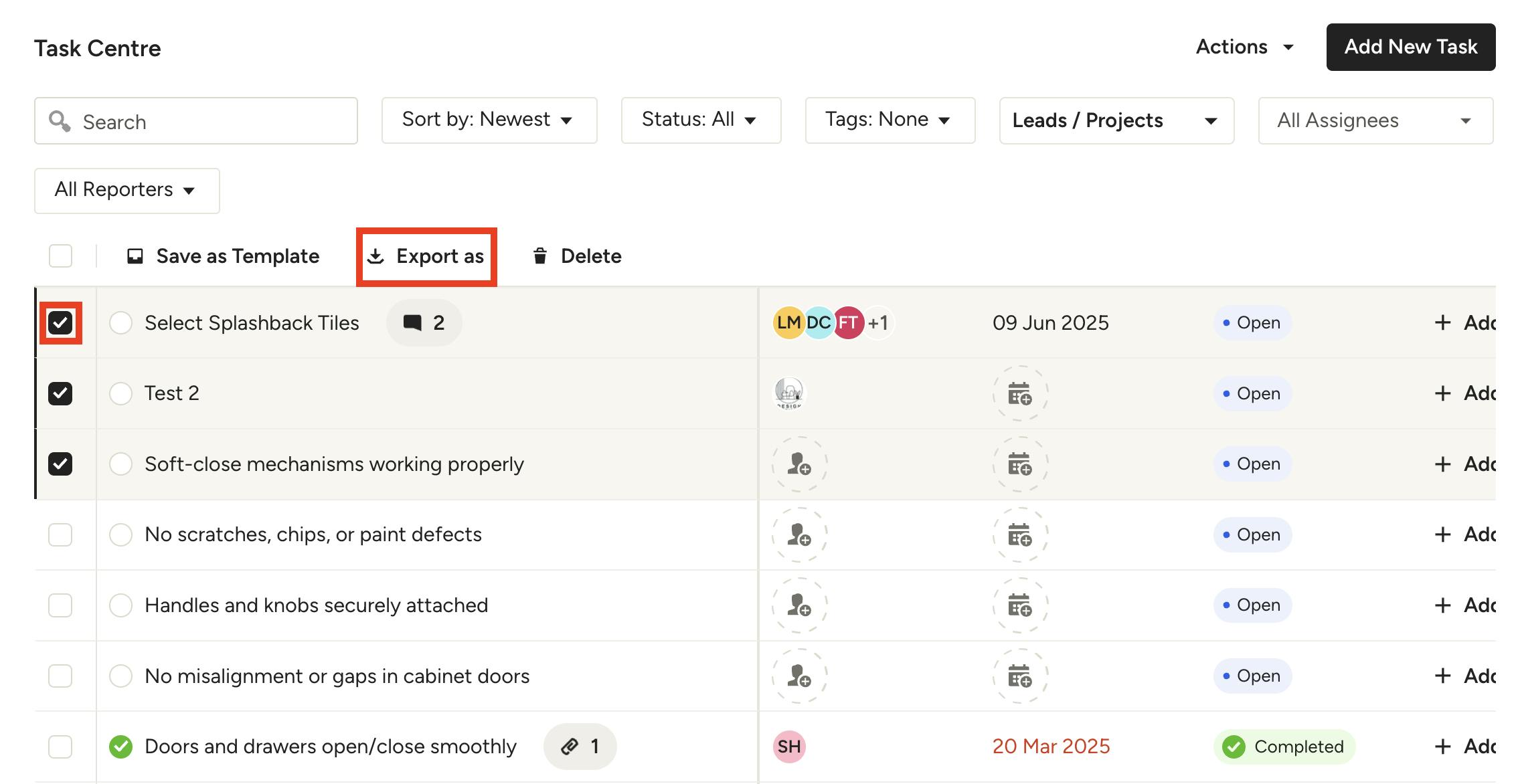Open the All Reporters filter
The image size is (1518, 784).
coord(126,191)
